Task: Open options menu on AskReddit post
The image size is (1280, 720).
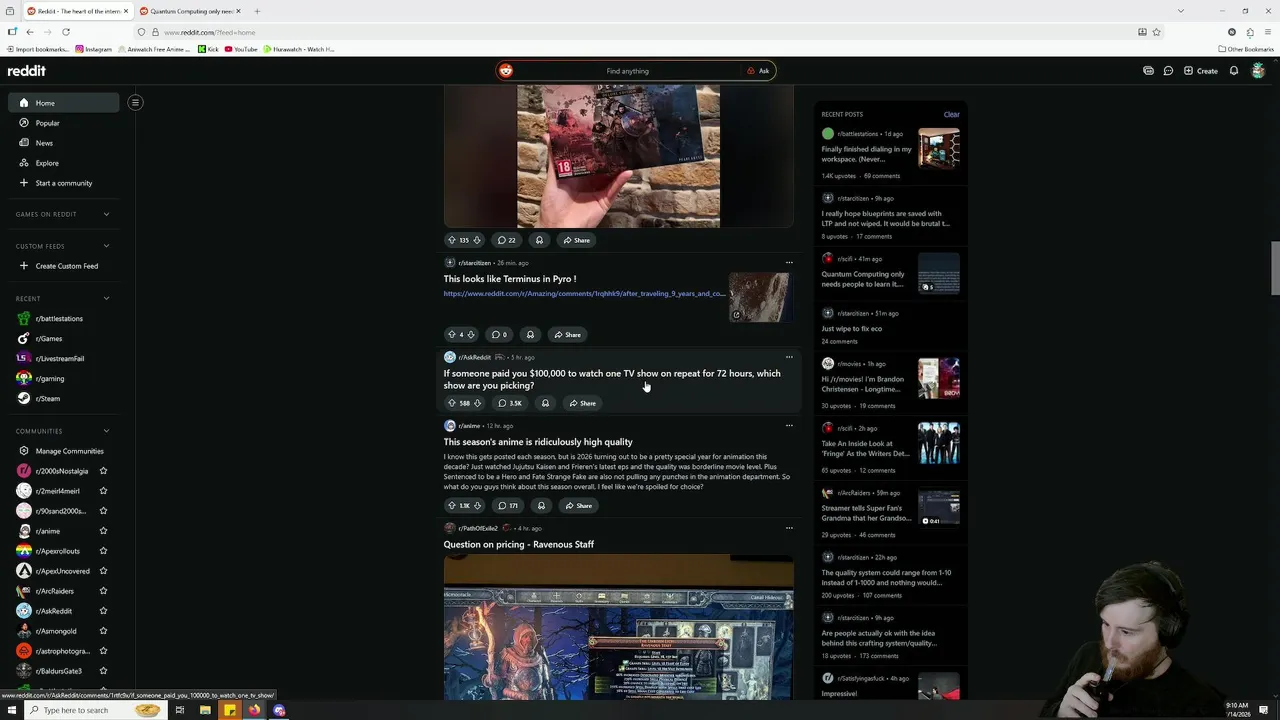Action: click(789, 357)
